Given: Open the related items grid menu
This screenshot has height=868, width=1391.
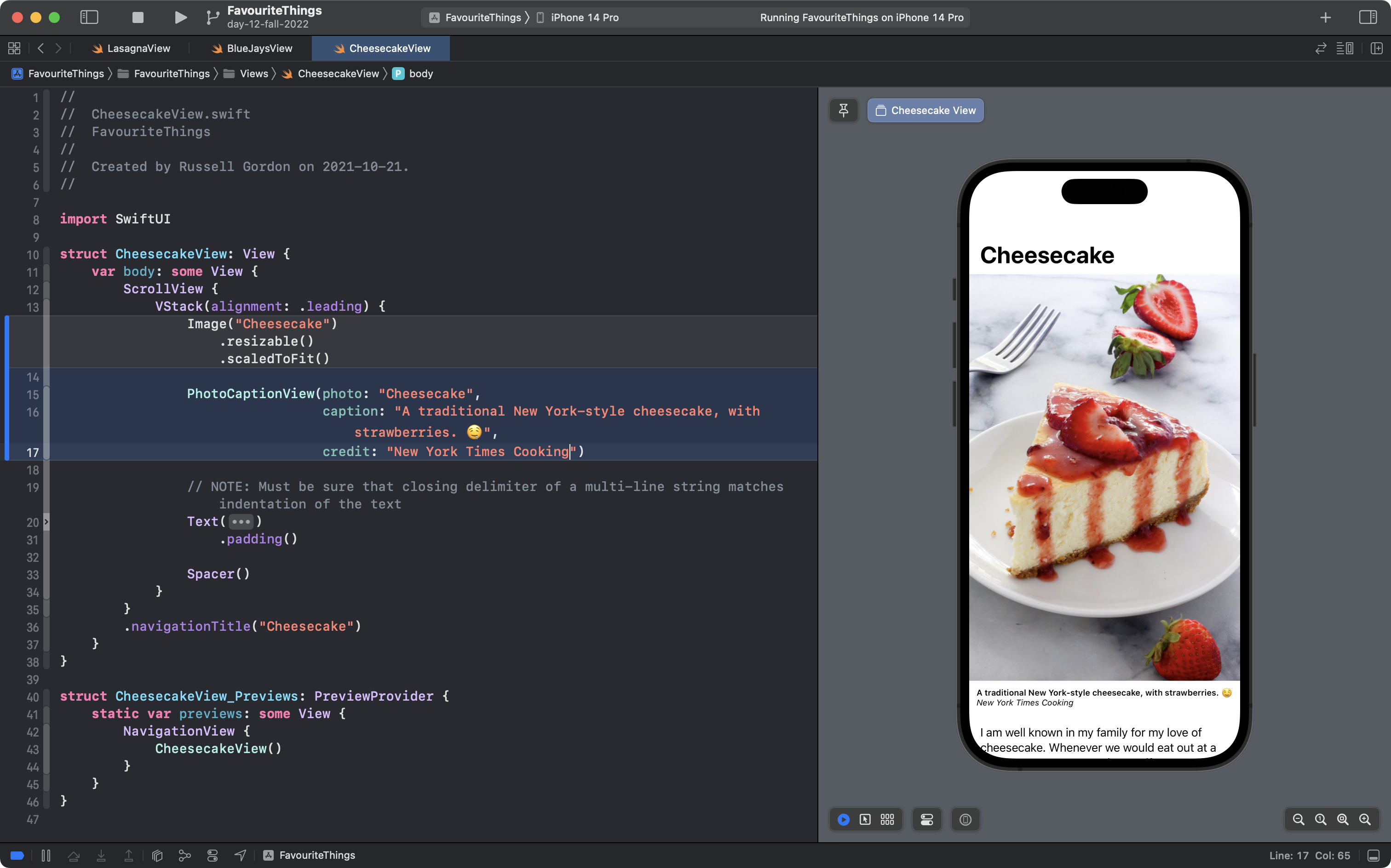Looking at the screenshot, I should (14, 48).
